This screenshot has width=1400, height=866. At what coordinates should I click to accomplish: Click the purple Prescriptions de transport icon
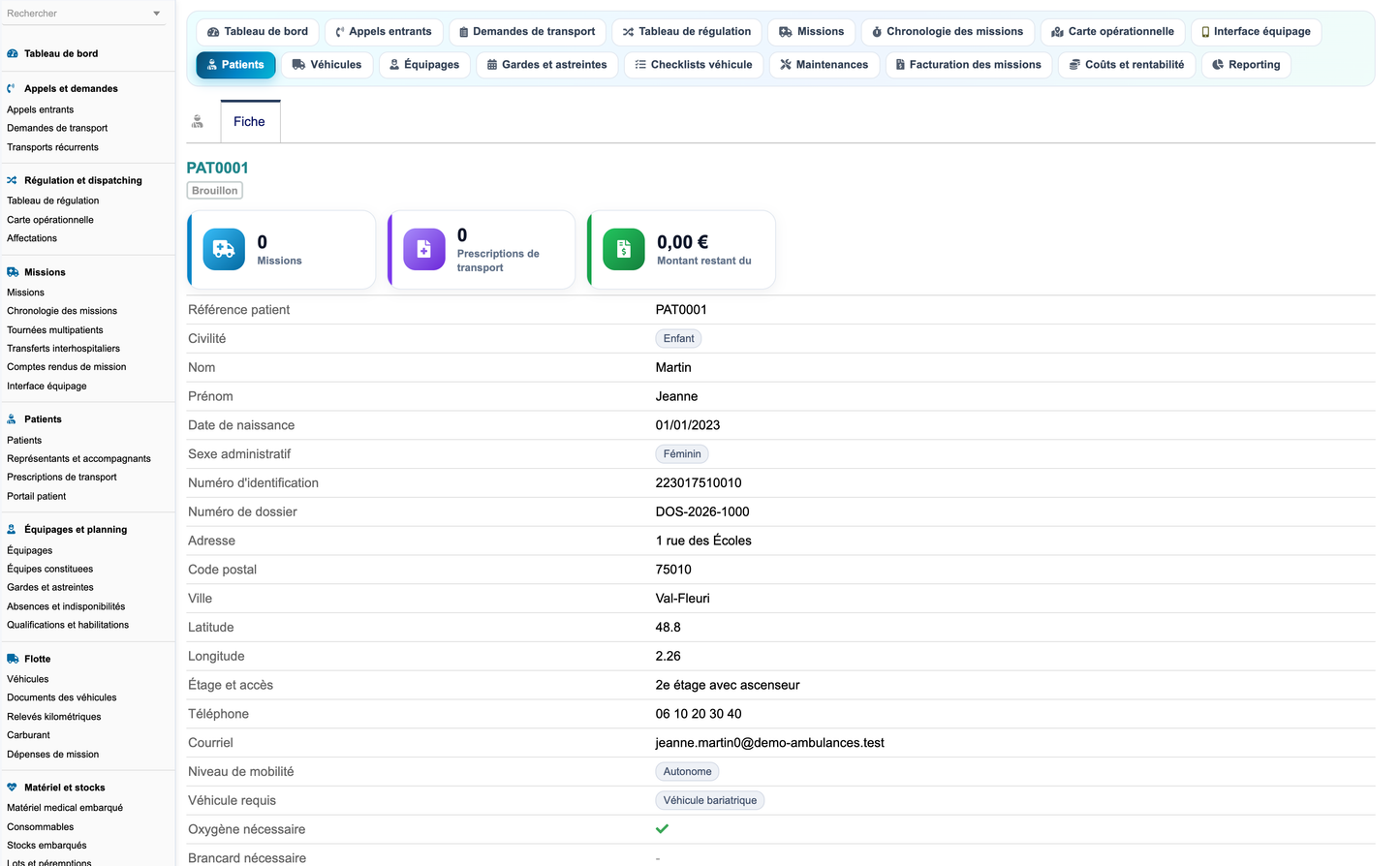(423, 250)
